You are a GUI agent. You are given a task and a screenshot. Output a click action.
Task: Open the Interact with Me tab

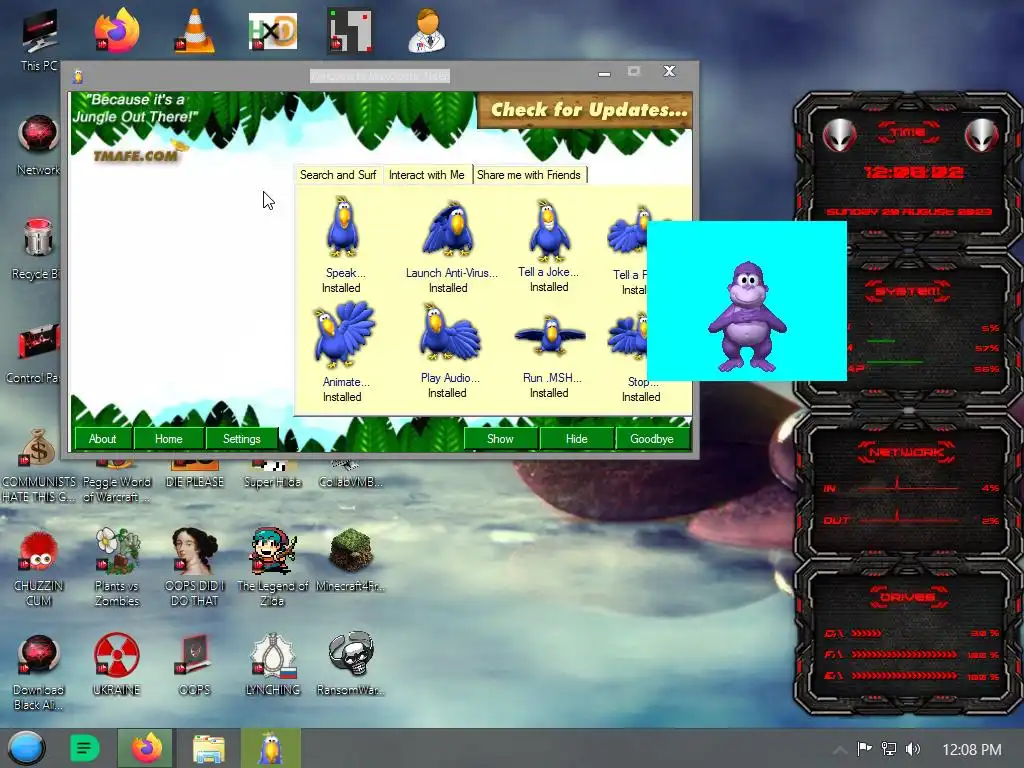pos(426,175)
